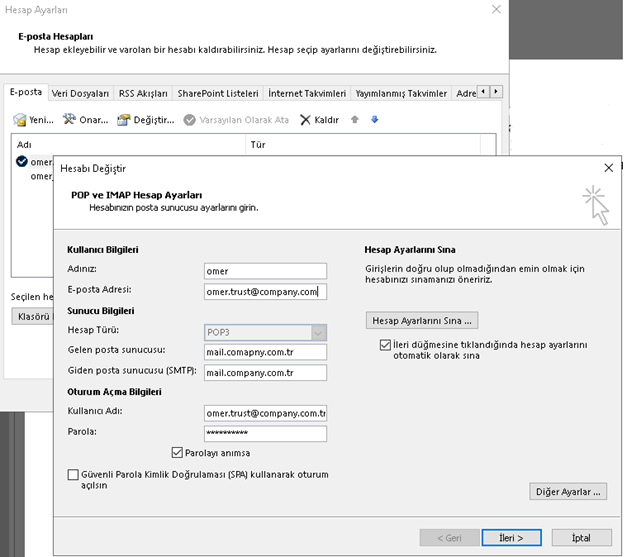Click the Gelen posta sunucusu field

pos(265,352)
